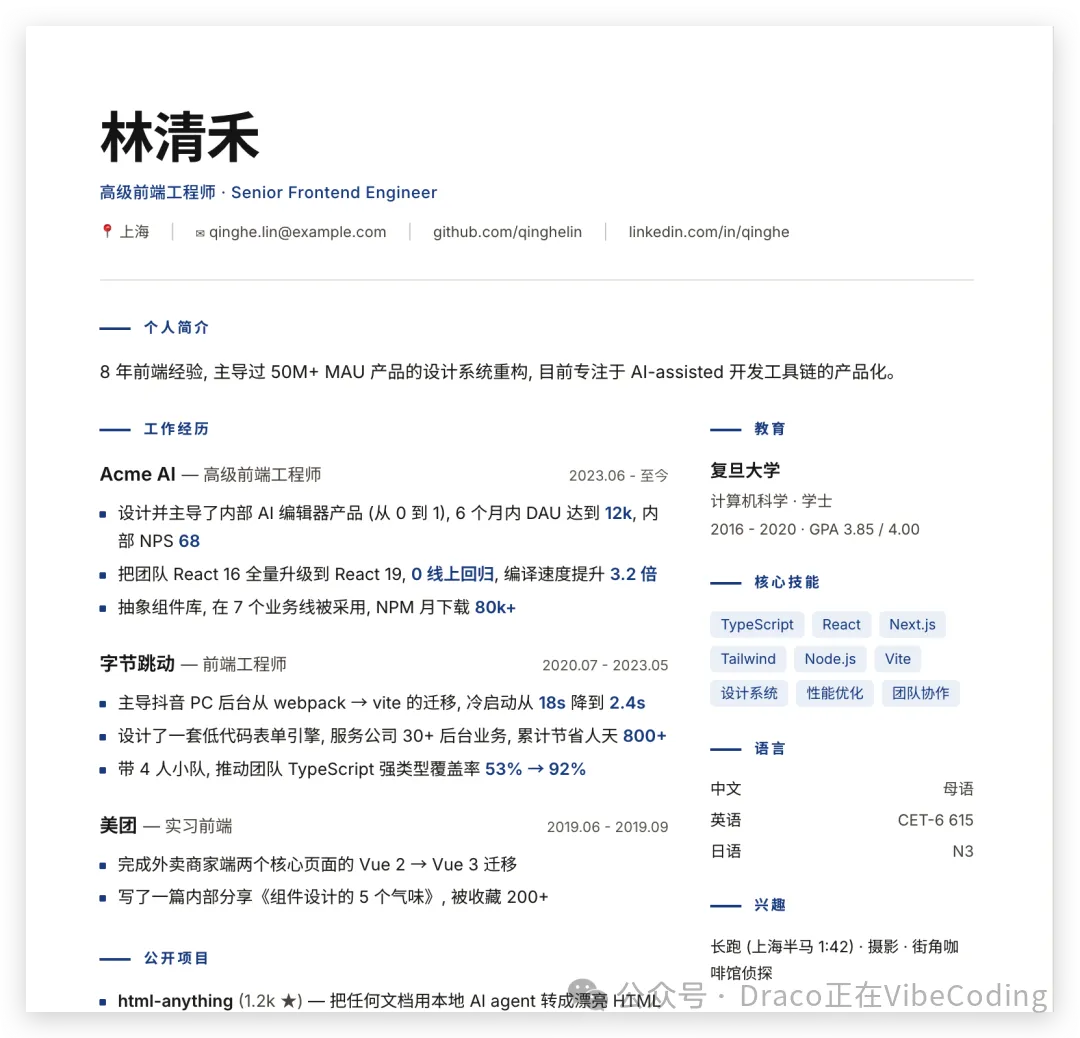The height and width of the screenshot is (1038, 1080).
Task: Click the 2019.06 - 2019.09 date range
Action: pyautogui.click(x=608, y=827)
